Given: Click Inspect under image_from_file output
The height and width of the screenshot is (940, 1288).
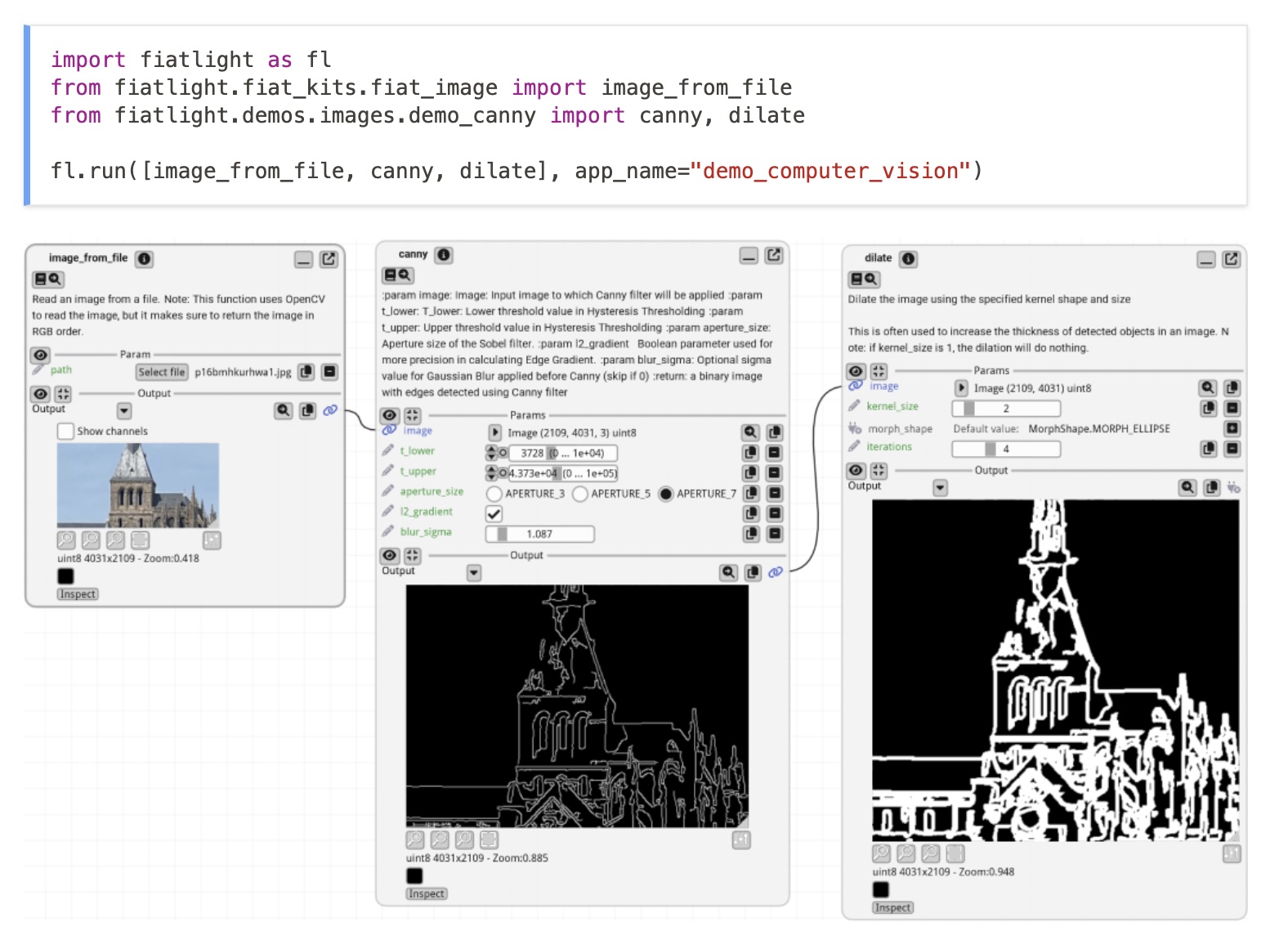Looking at the screenshot, I should [x=78, y=594].
